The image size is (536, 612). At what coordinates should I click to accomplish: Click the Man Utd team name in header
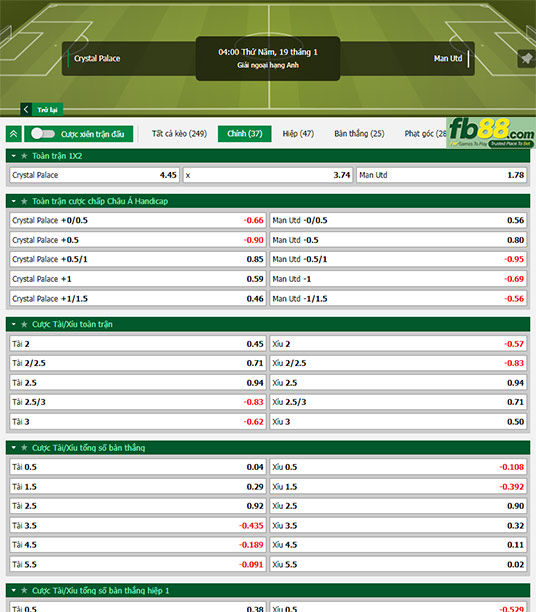[x=448, y=59]
